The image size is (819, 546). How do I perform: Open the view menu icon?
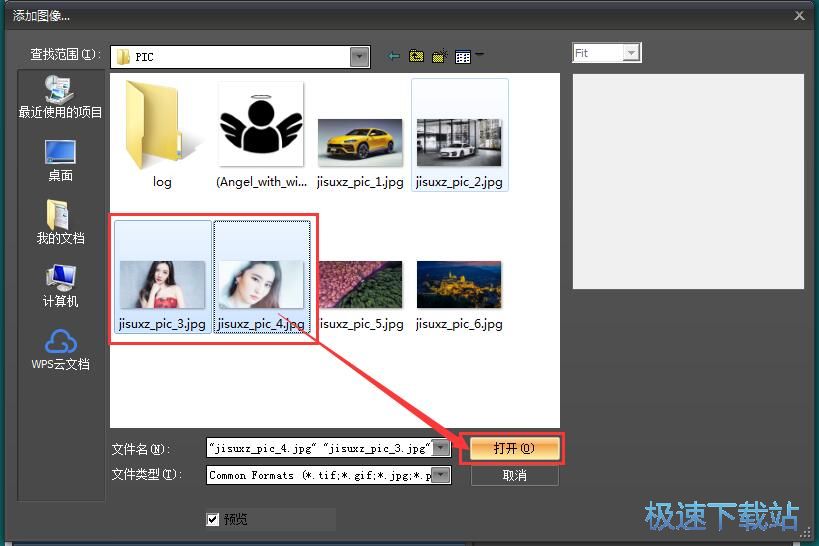point(463,56)
